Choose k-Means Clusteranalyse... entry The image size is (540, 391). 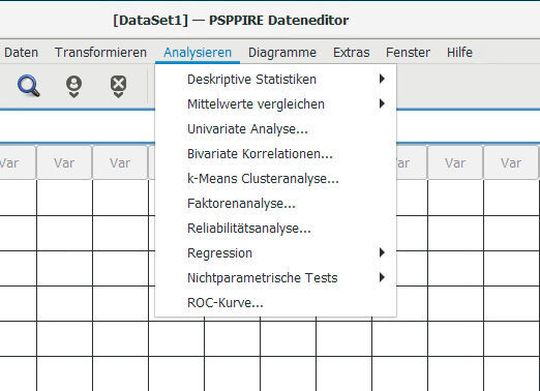(x=276, y=178)
